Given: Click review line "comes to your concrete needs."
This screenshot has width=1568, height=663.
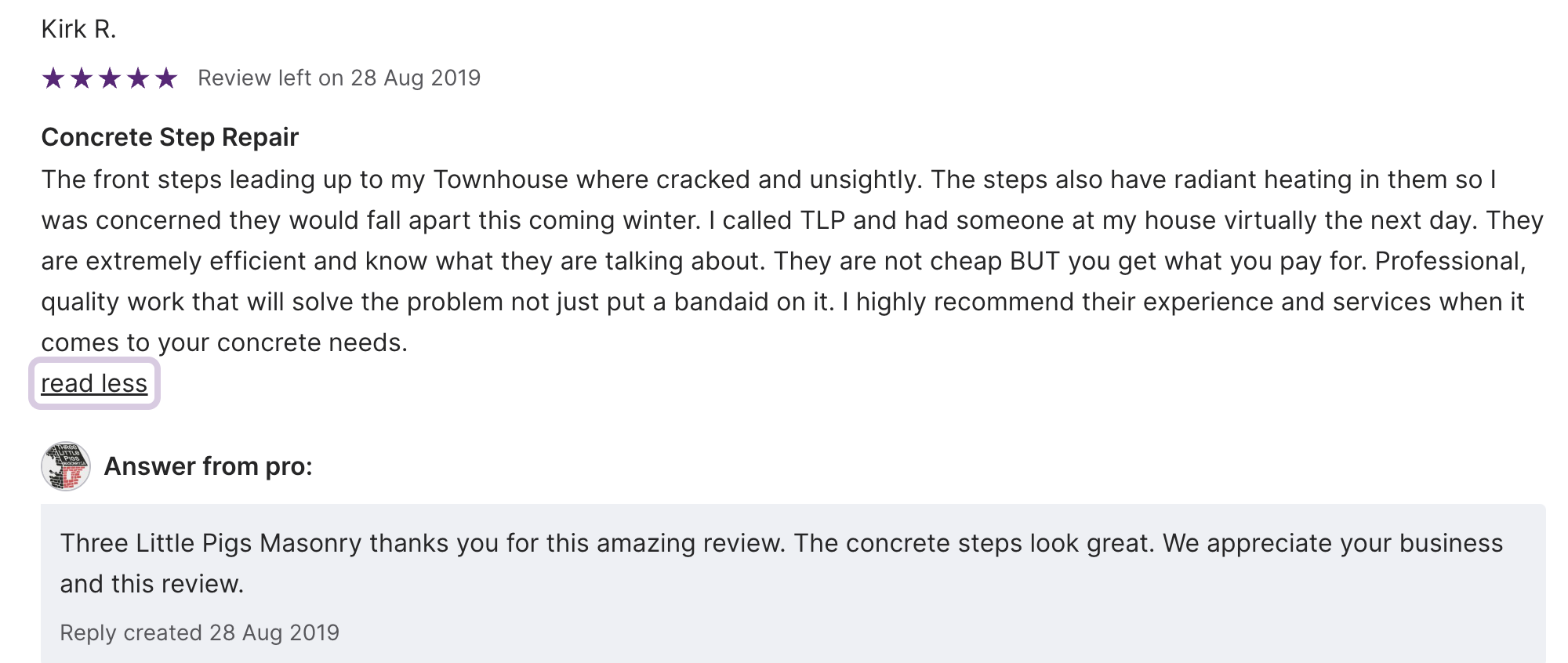Looking at the screenshot, I should [224, 343].
